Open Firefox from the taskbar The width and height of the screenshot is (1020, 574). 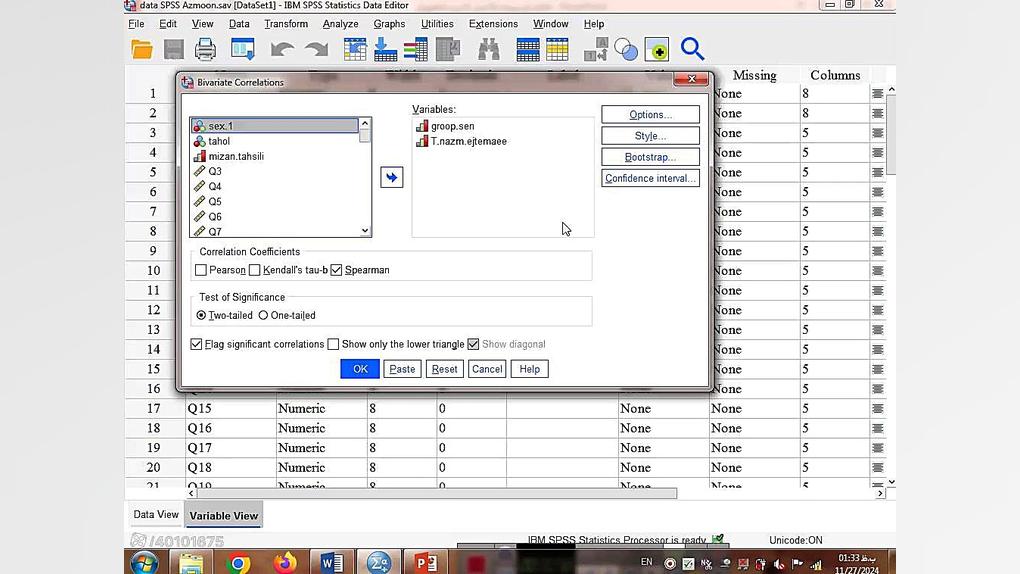click(x=284, y=563)
